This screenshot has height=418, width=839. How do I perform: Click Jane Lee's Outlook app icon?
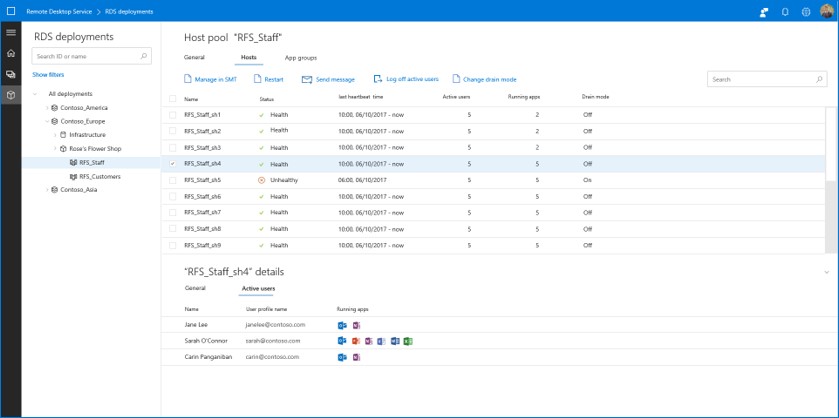click(x=342, y=325)
